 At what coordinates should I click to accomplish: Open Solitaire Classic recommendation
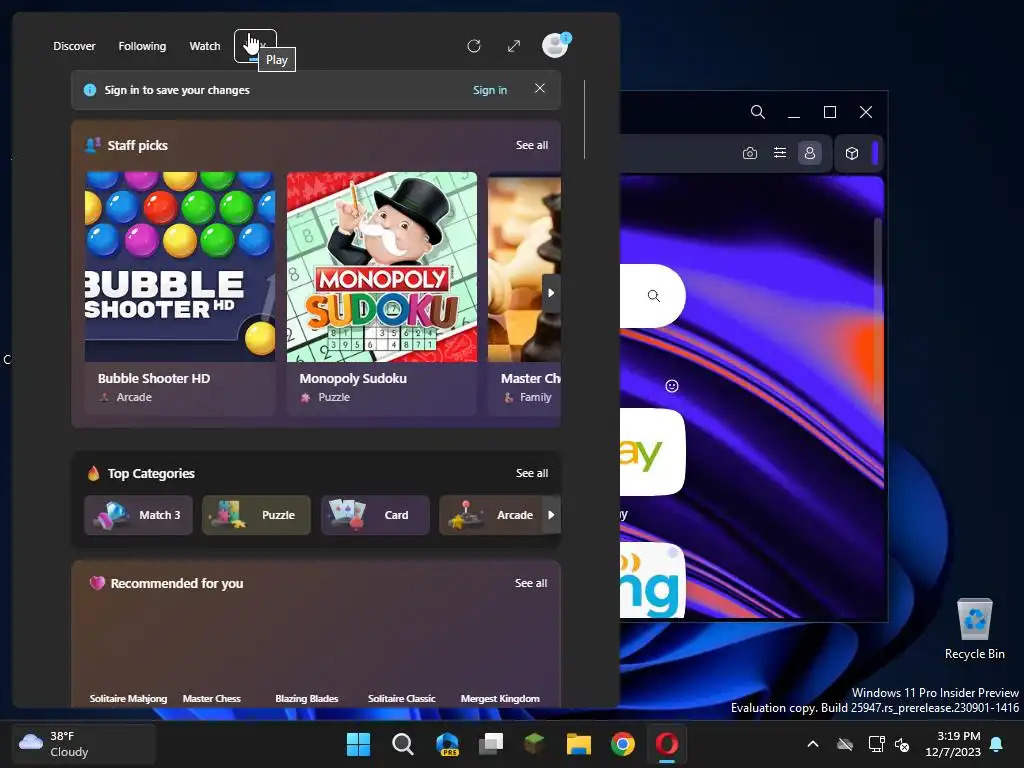click(x=402, y=699)
